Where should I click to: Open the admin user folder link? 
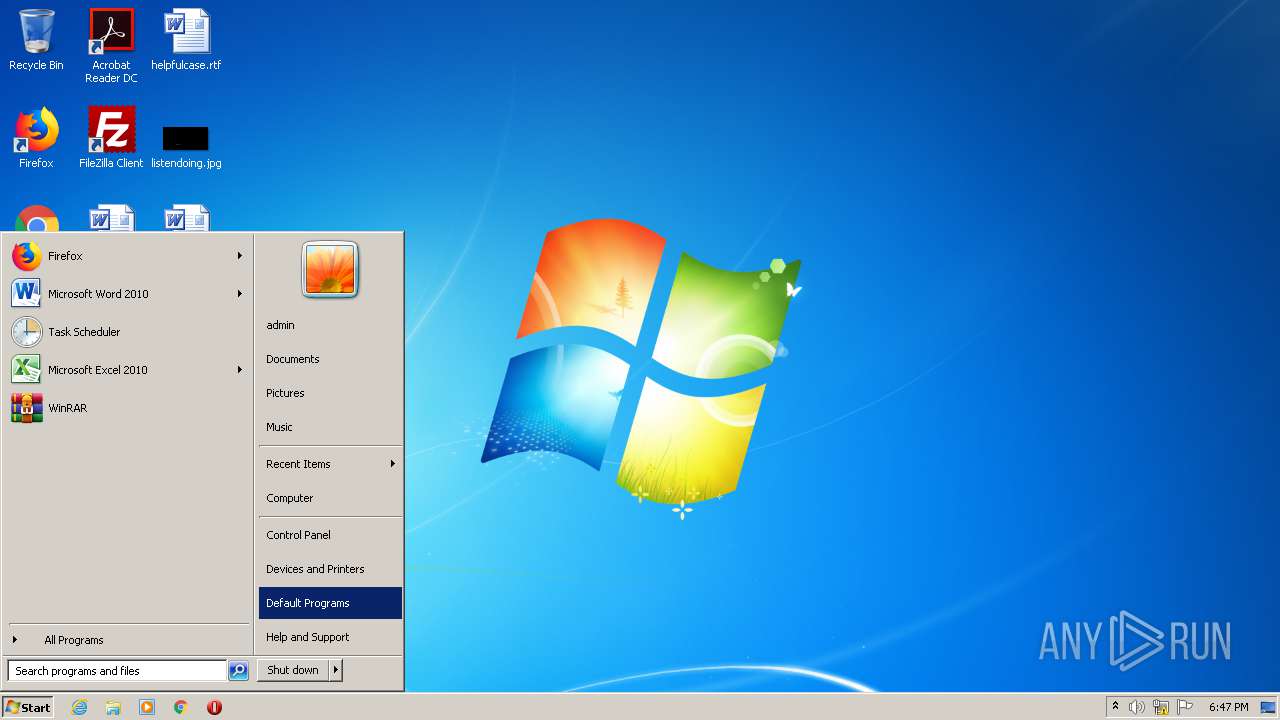330,325
